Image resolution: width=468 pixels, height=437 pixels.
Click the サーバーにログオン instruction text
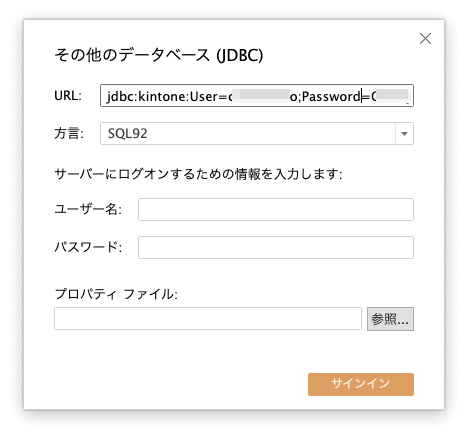pos(198,174)
